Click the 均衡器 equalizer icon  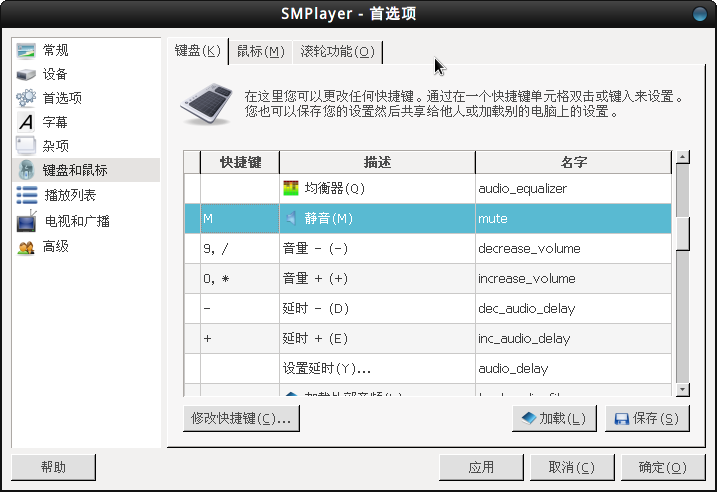pyautogui.click(x=291, y=188)
